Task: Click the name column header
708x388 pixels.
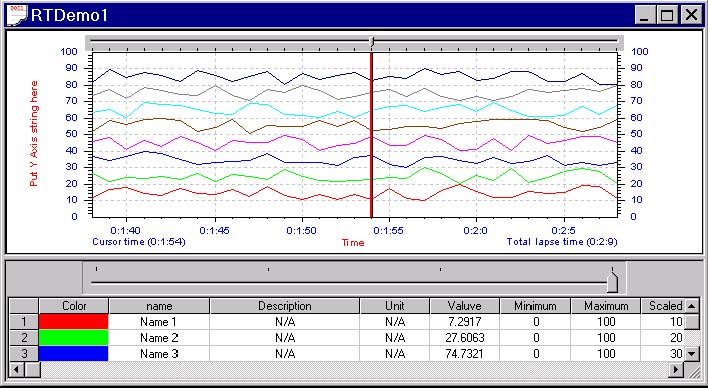Action: [x=159, y=306]
